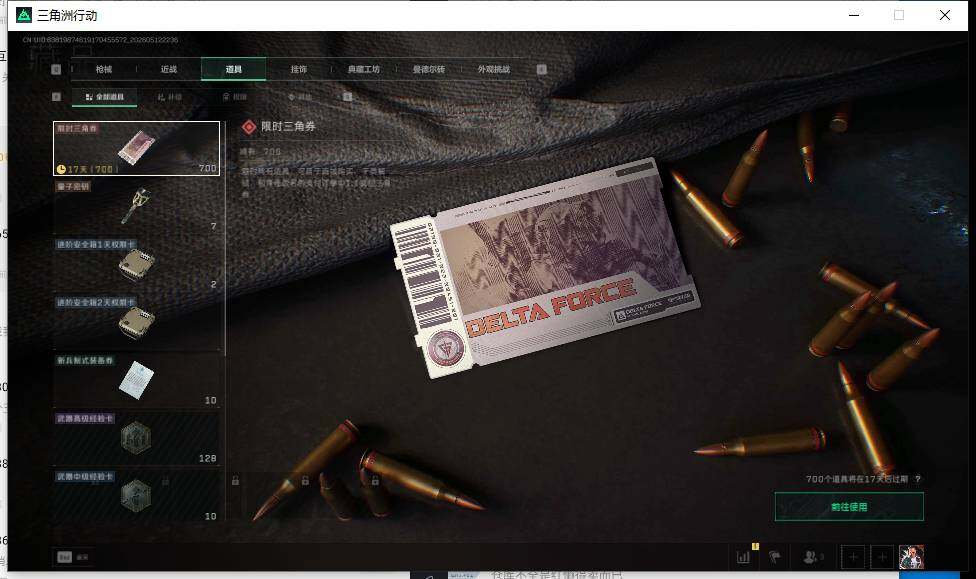Click the Delta Force ticket preview image

pos(545,268)
